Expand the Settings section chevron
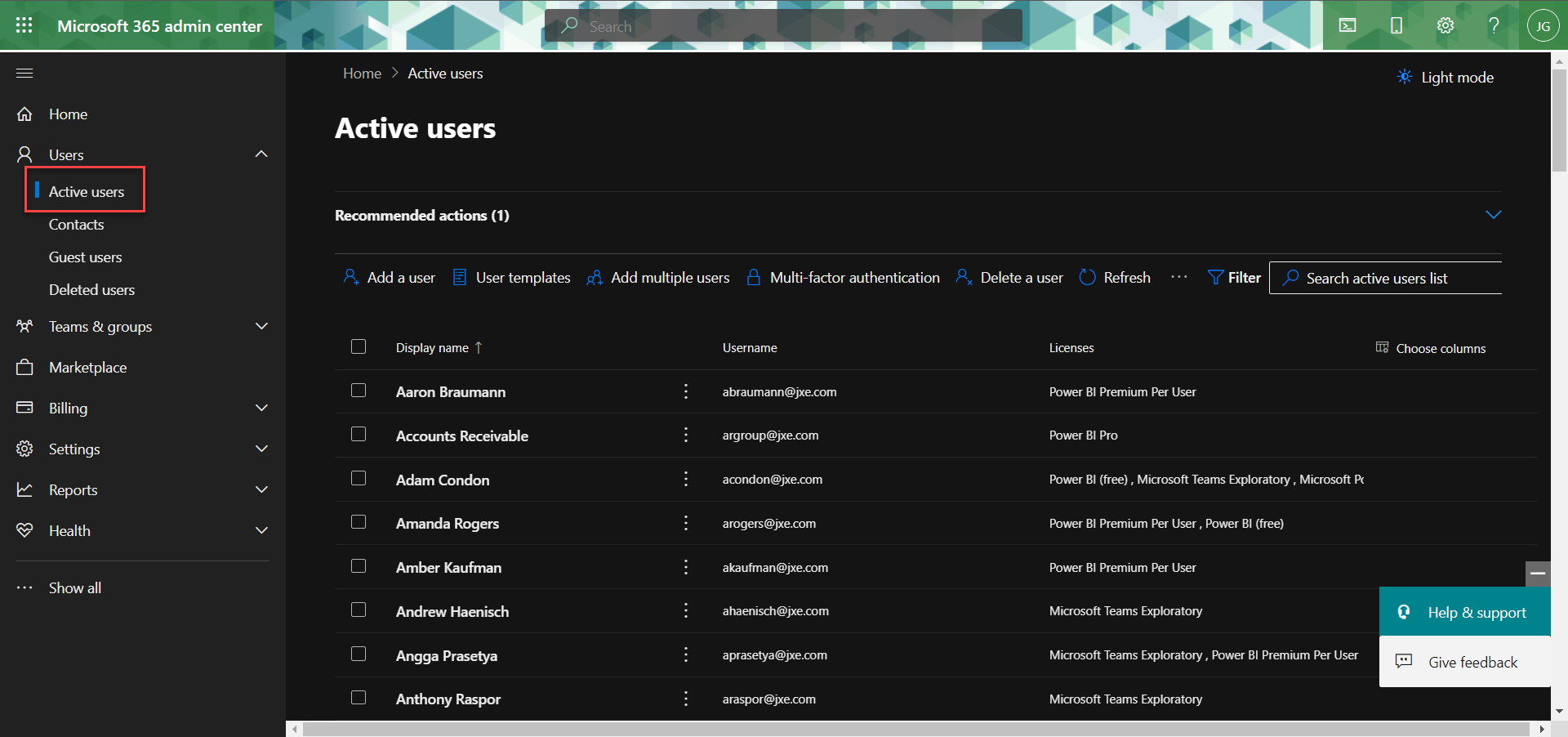 point(261,449)
